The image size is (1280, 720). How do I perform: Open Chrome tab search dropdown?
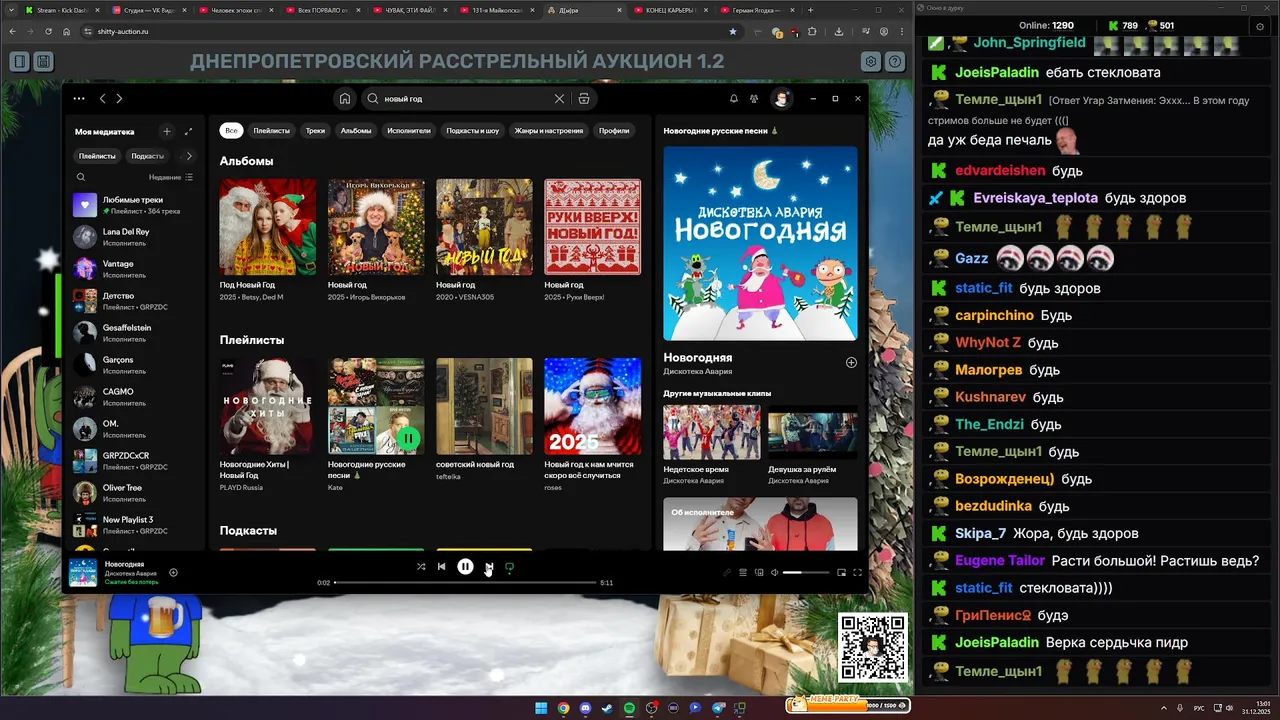[11, 10]
